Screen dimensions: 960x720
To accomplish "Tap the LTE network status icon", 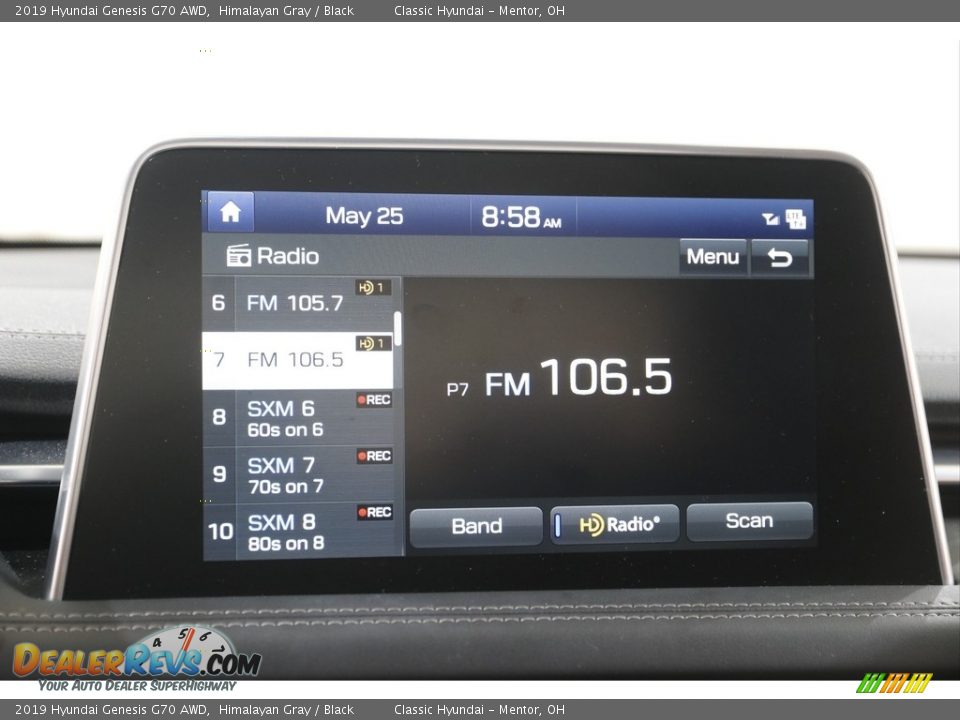I will (x=795, y=219).
